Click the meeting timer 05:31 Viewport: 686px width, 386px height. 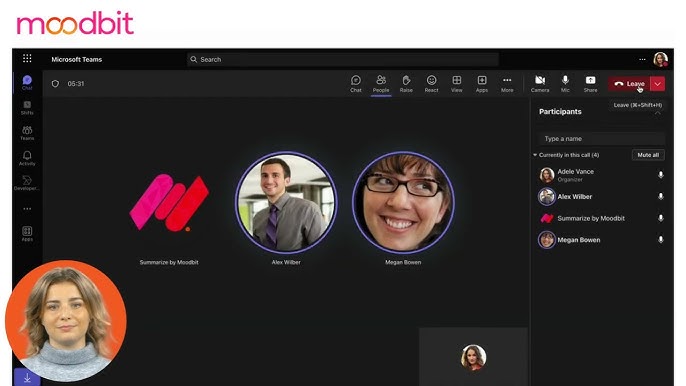tap(76, 84)
